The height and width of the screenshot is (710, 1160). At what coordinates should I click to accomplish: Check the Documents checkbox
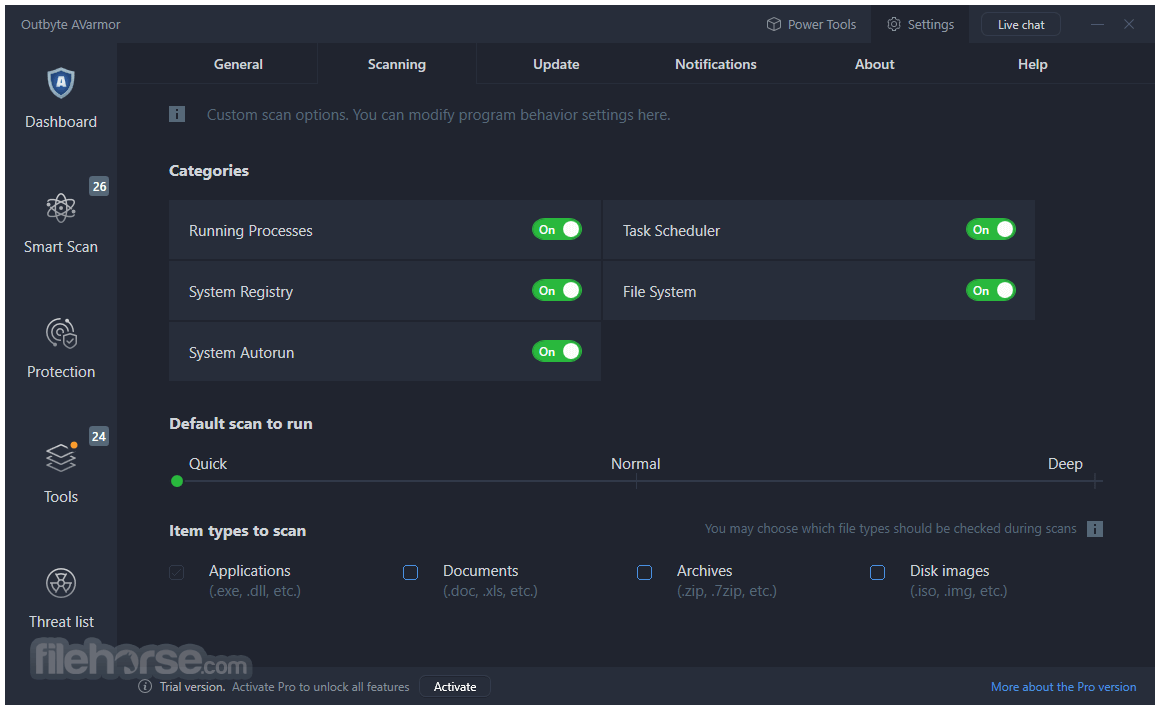(x=411, y=572)
